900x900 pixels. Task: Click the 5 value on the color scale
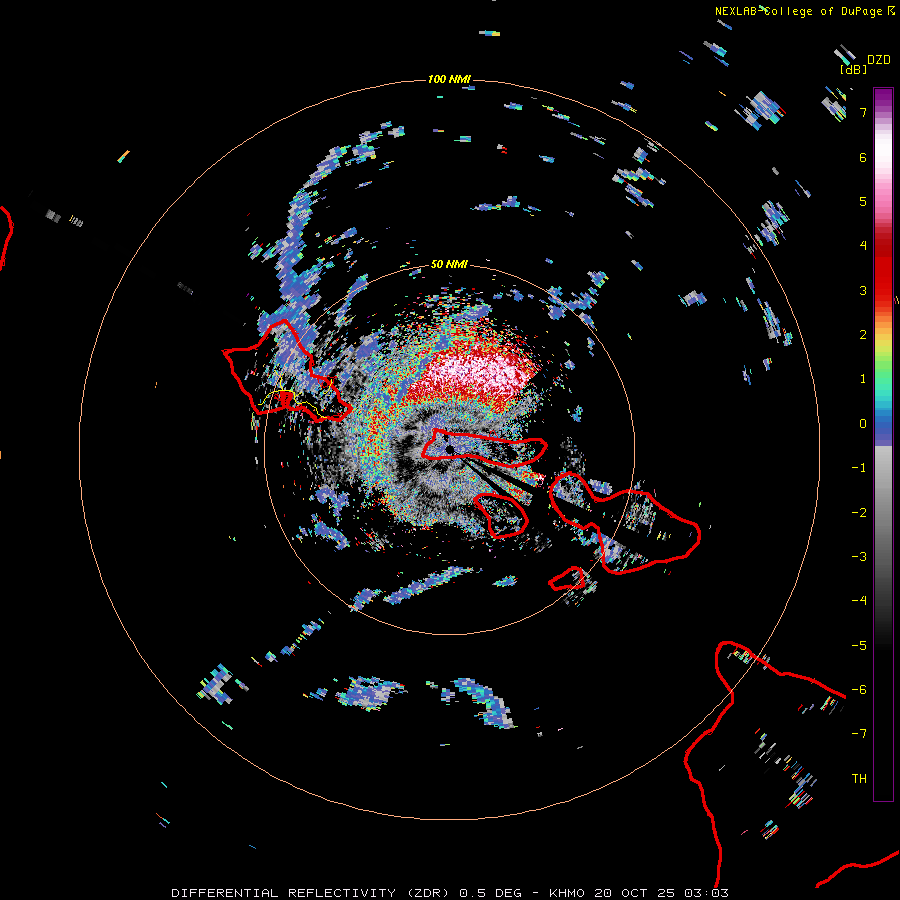863,201
